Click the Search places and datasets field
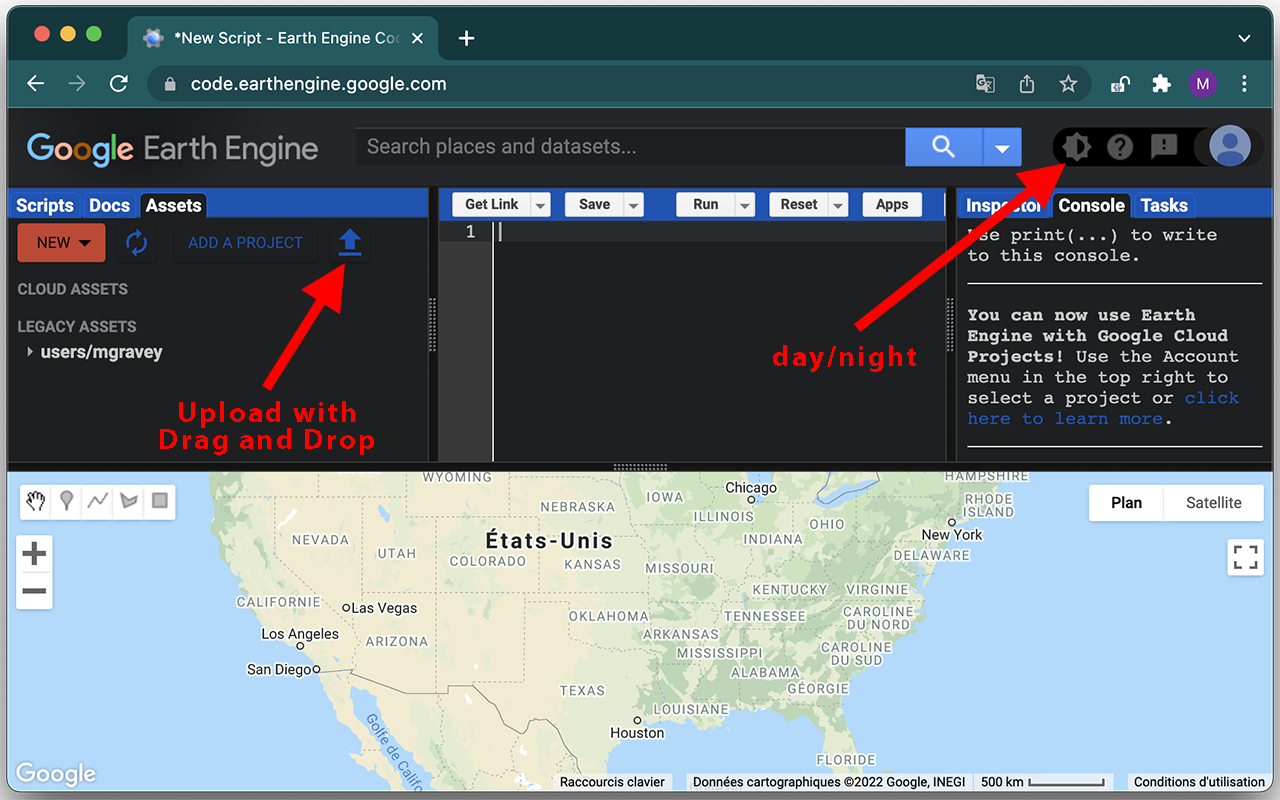Viewport: 1280px width, 800px height. (630, 147)
